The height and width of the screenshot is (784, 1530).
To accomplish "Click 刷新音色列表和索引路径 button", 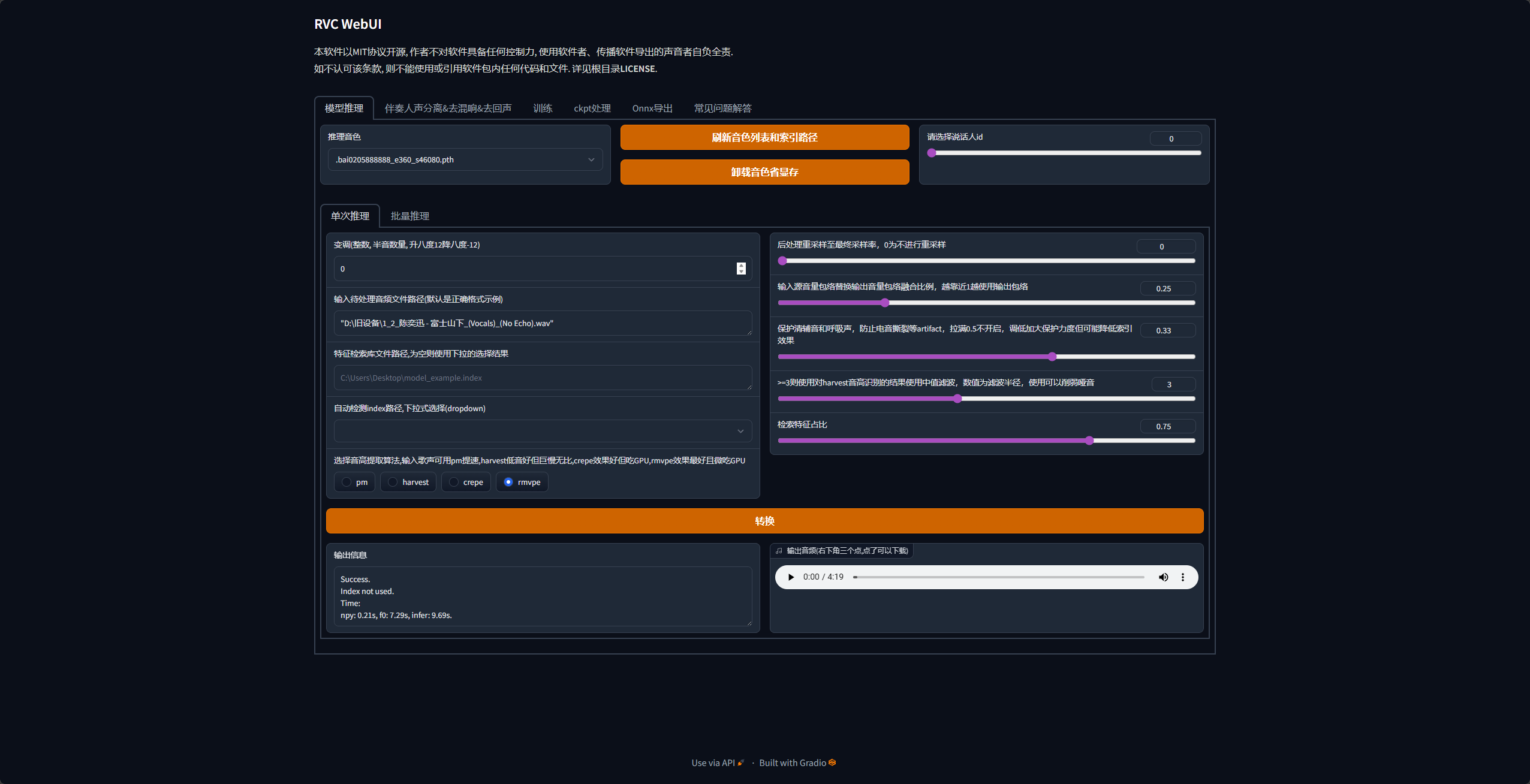I will pos(764,137).
